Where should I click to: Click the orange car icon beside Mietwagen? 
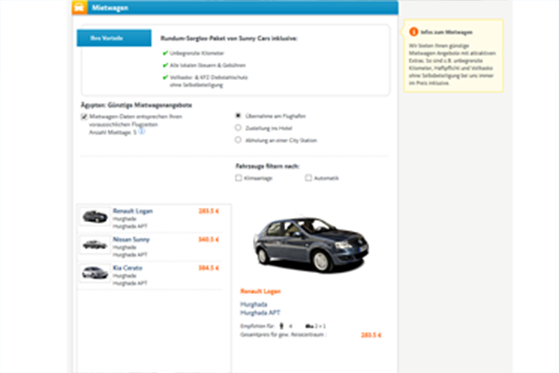click(x=79, y=7)
